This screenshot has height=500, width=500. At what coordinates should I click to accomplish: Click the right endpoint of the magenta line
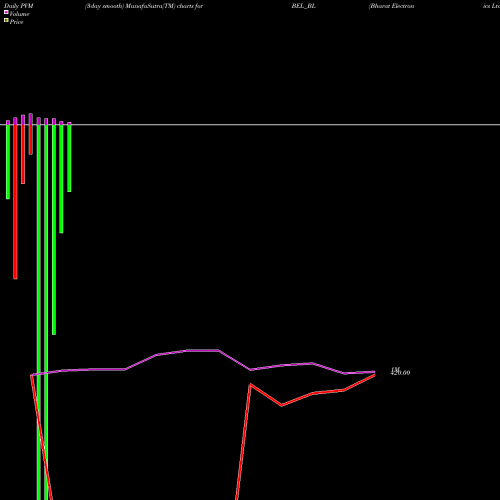point(375,372)
